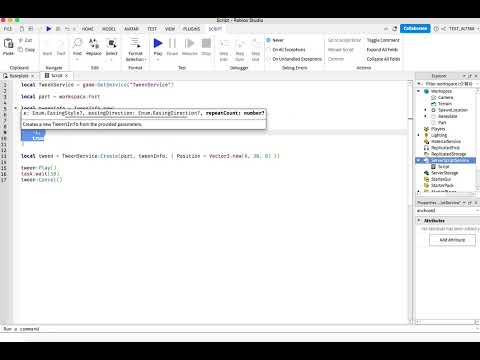This screenshot has height=360, width=480.
Task: Open the Select dropdown arrow
Action: (112, 60)
